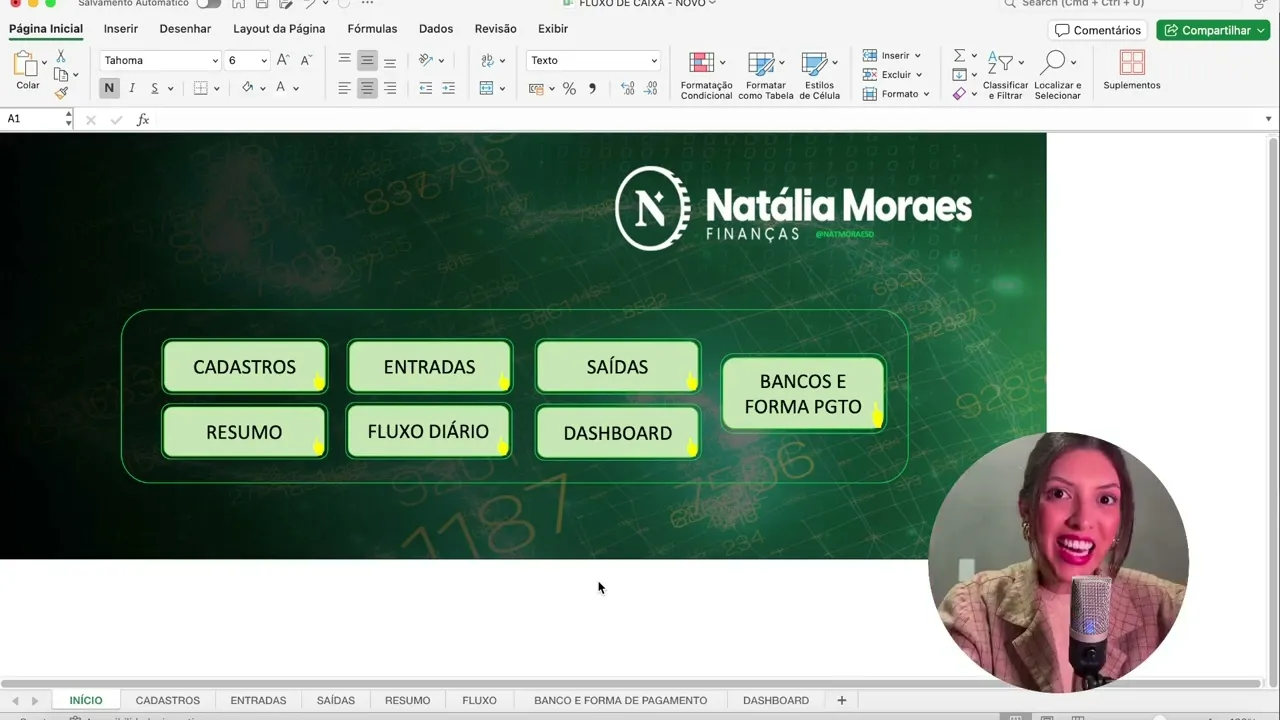Open the Compartilhar dropdown button
1280x720 pixels.
(1213, 30)
